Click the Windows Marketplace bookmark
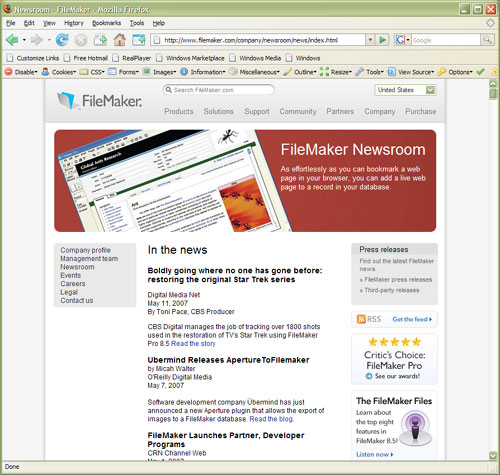Viewport: 500px width, 475px height. pyautogui.click(x=191, y=58)
